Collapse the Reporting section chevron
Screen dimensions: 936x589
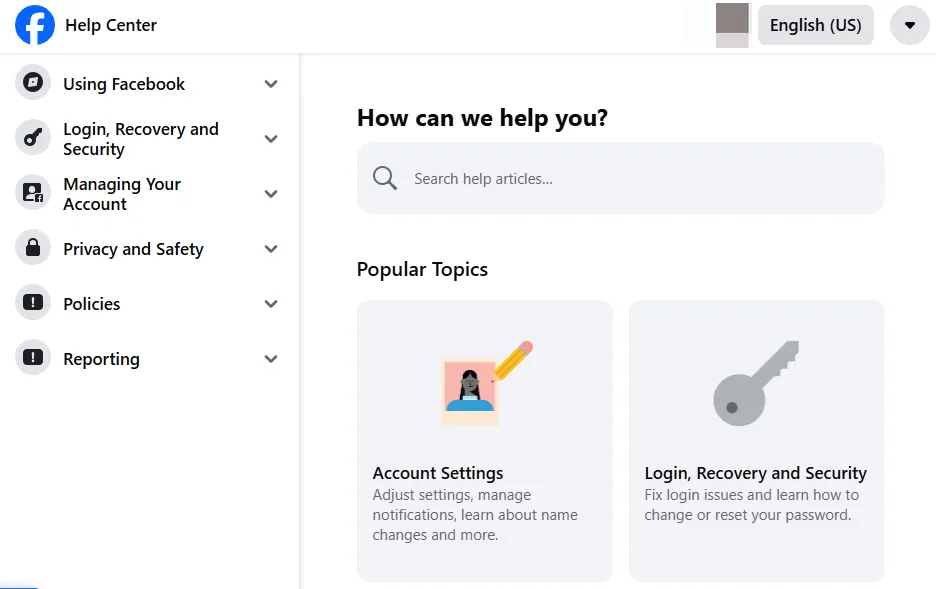(x=270, y=358)
